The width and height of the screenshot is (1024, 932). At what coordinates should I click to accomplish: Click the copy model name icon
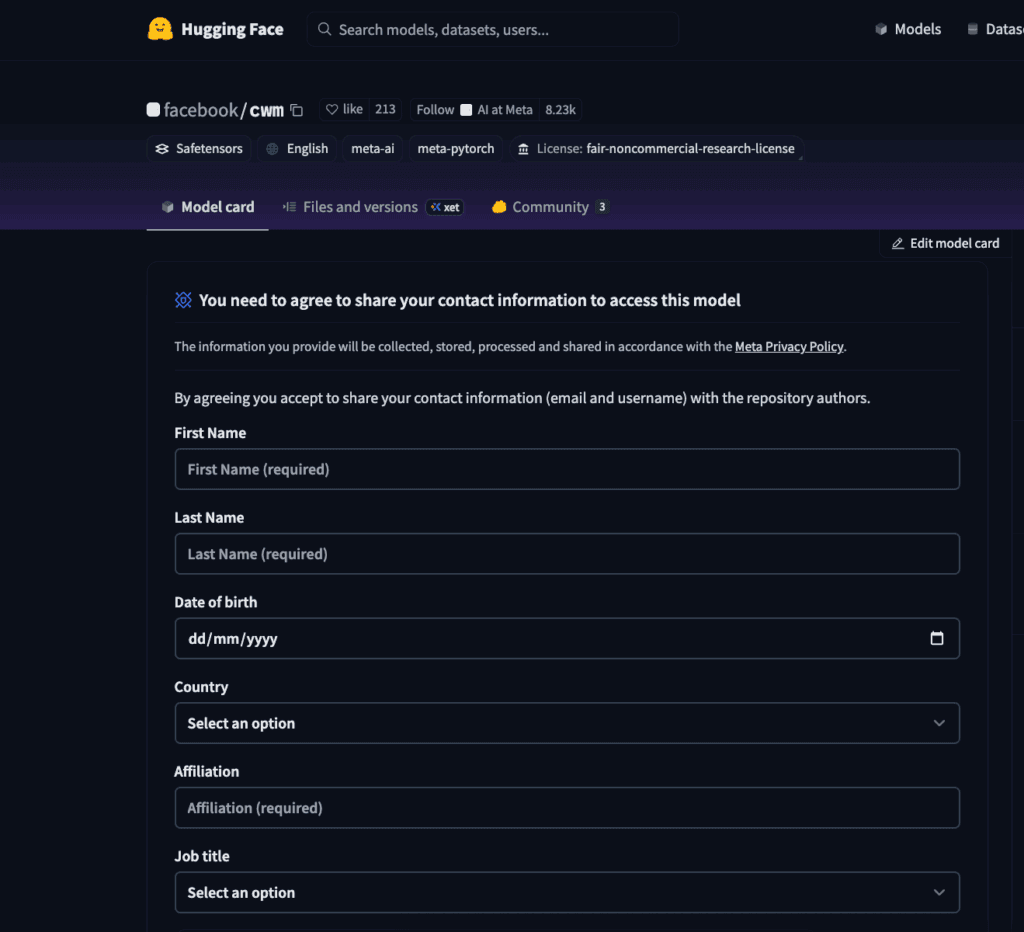tap(296, 110)
